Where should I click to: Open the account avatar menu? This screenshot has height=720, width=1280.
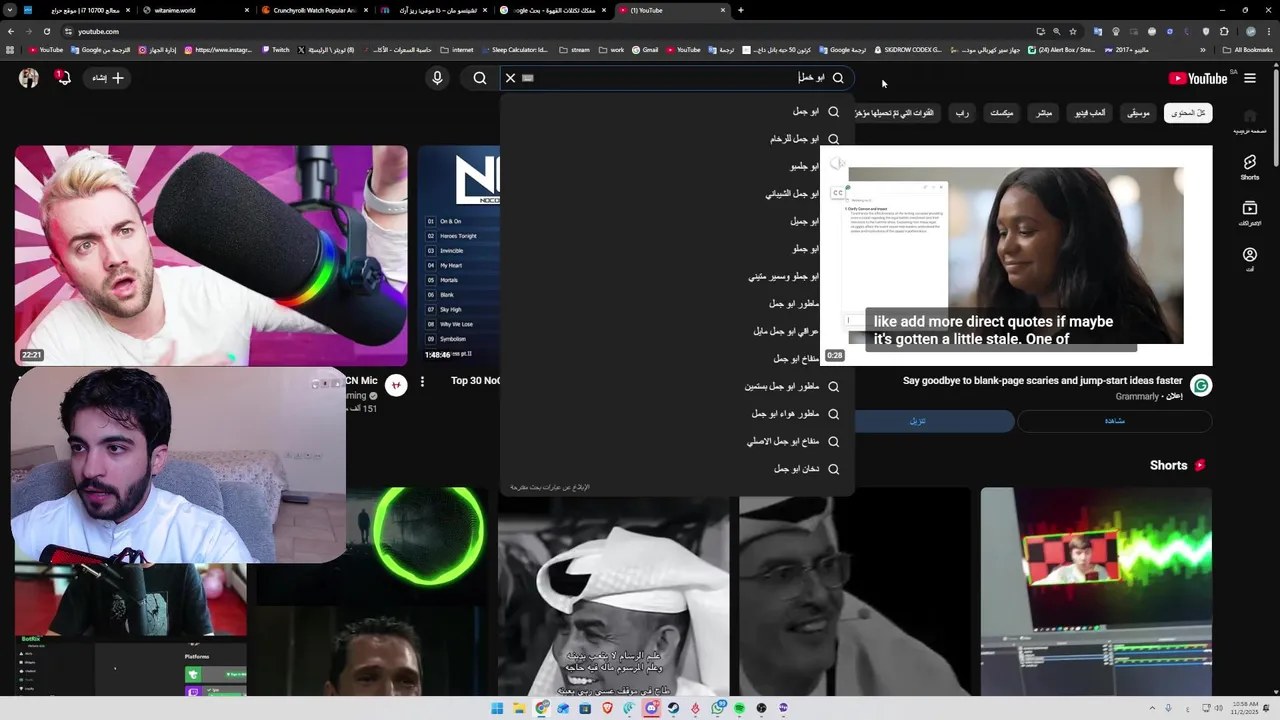click(28, 78)
